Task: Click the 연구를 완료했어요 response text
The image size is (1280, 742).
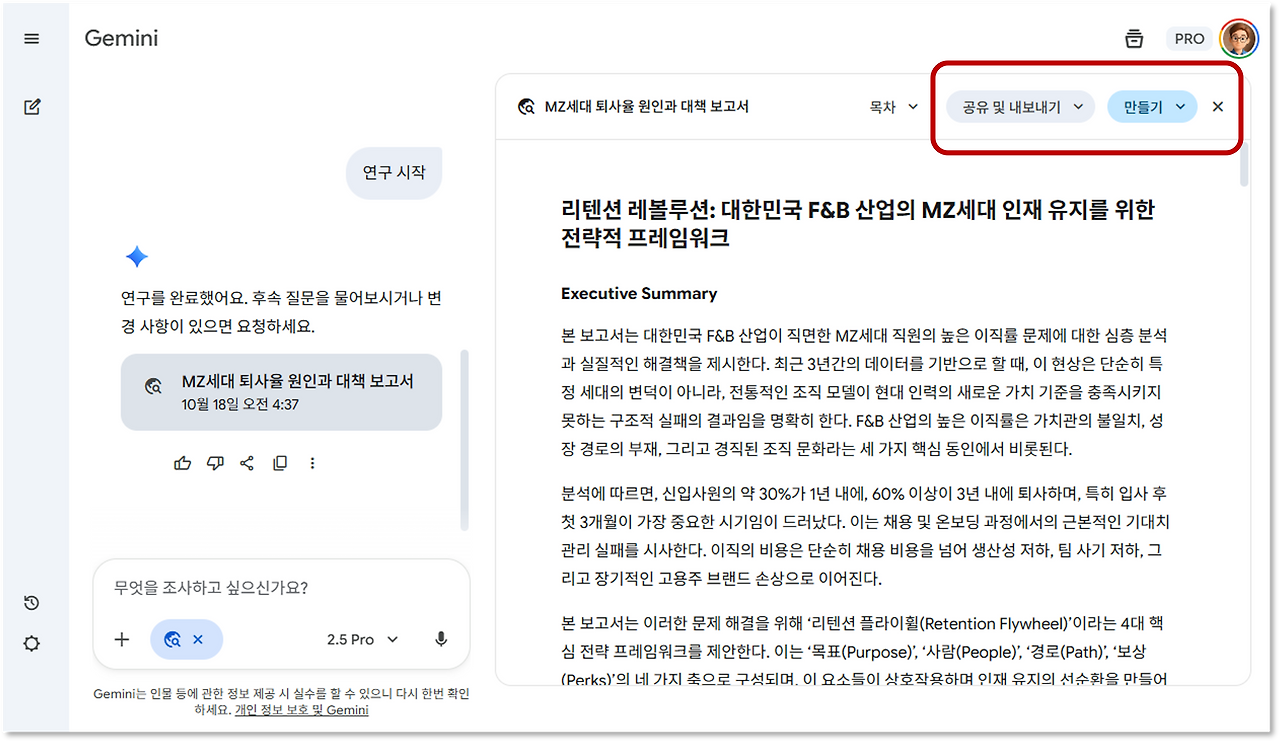Action: 281,313
